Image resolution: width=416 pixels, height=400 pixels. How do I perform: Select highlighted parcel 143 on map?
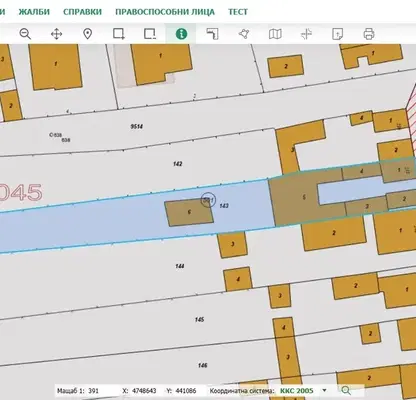tap(224, 206)
